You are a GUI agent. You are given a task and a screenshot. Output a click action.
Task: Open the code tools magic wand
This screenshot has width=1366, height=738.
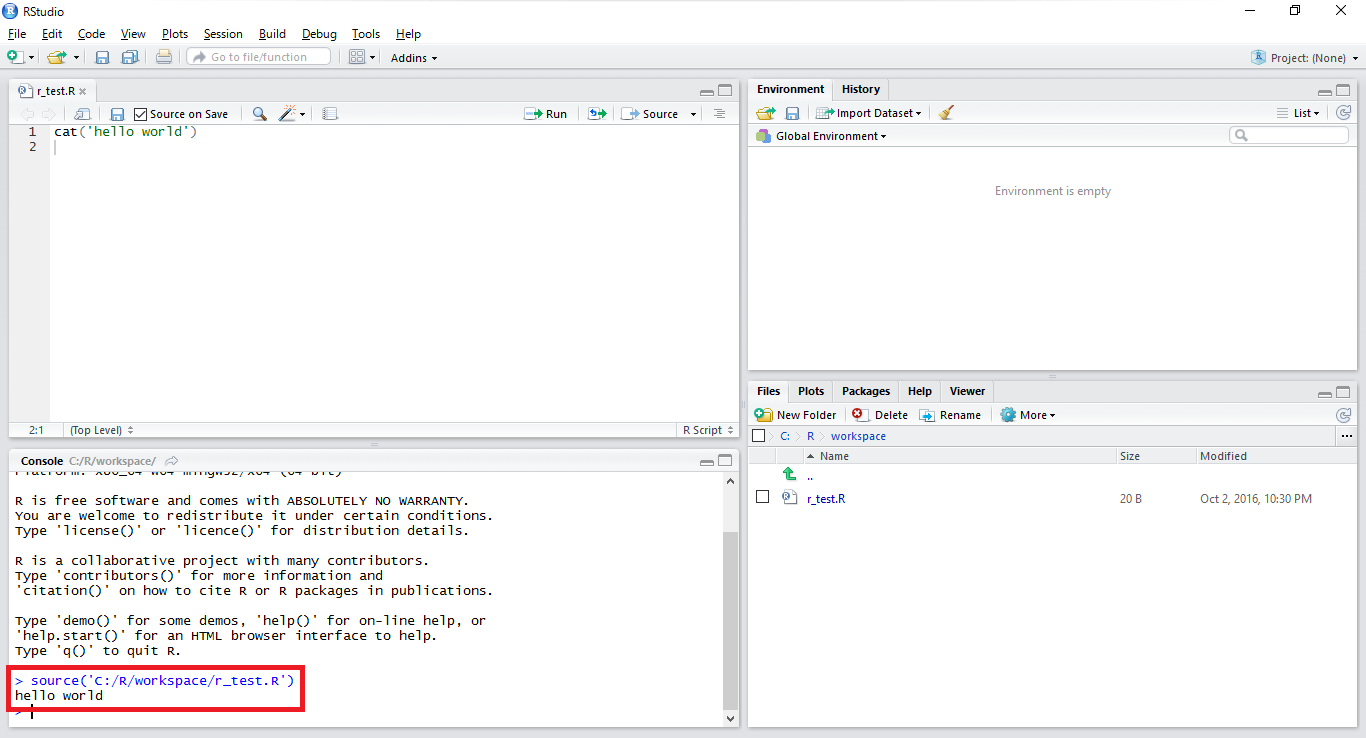288,114
